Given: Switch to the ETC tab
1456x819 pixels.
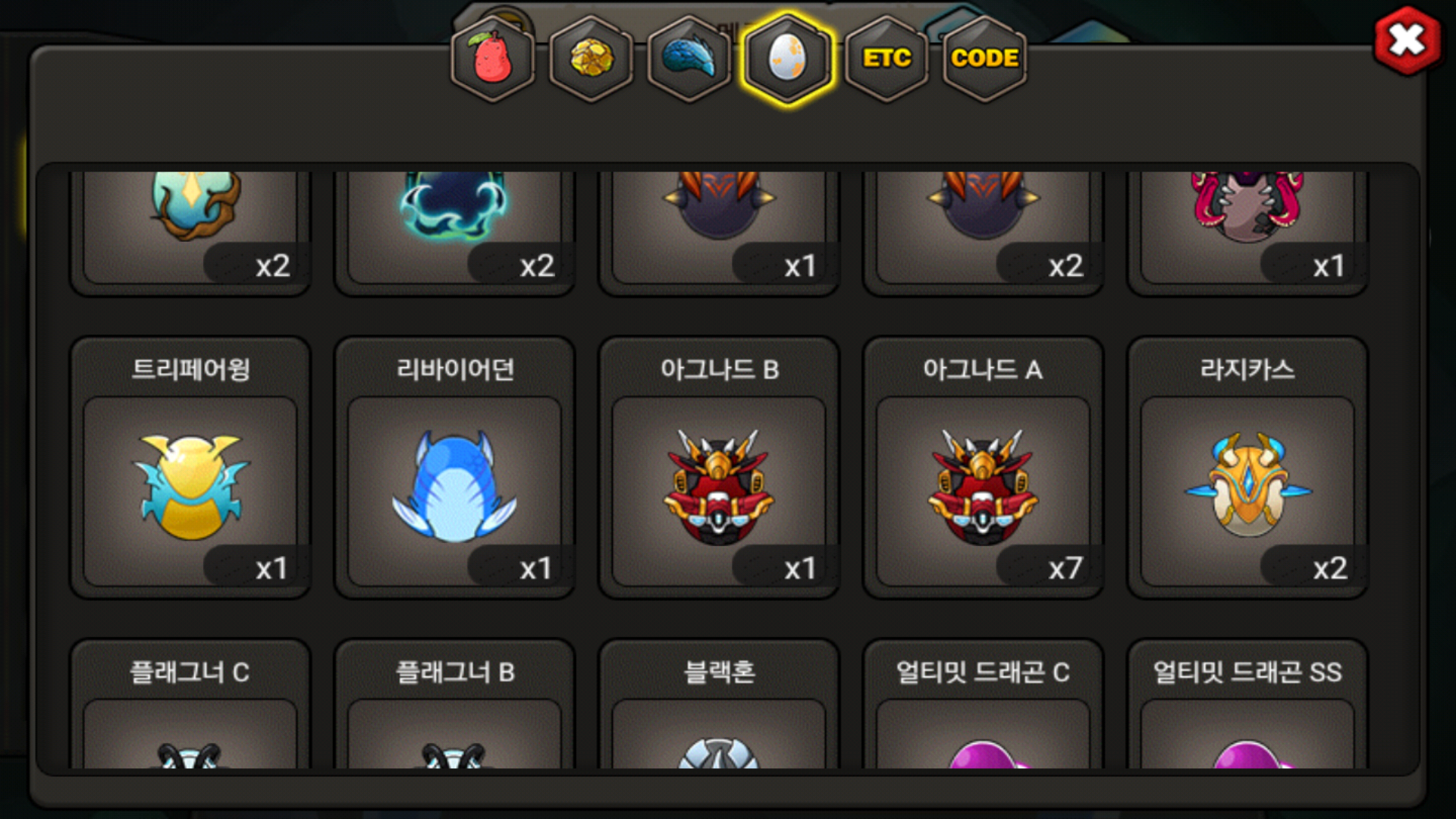Looking at the screenshot, I should click(x=886, y=58).
